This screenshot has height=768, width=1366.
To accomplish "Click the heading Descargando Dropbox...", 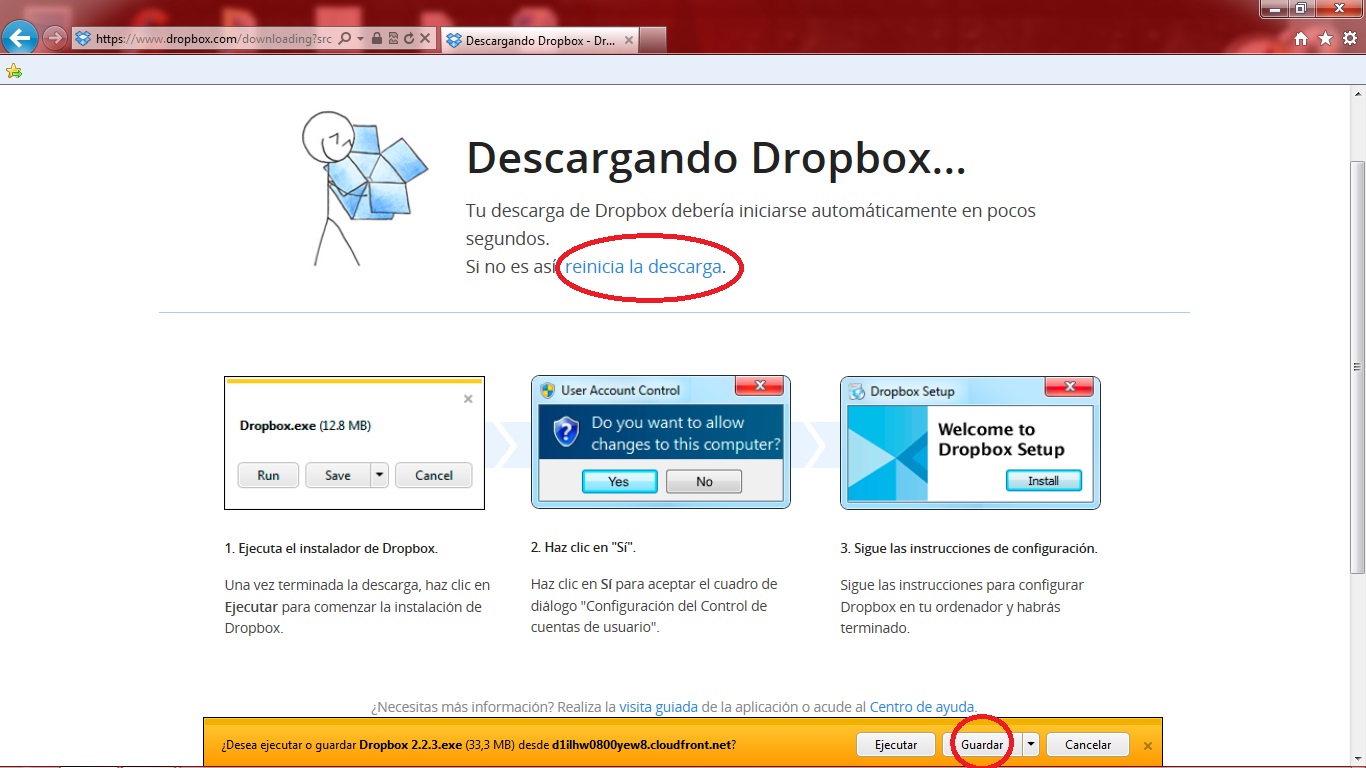I will (716, 157).
